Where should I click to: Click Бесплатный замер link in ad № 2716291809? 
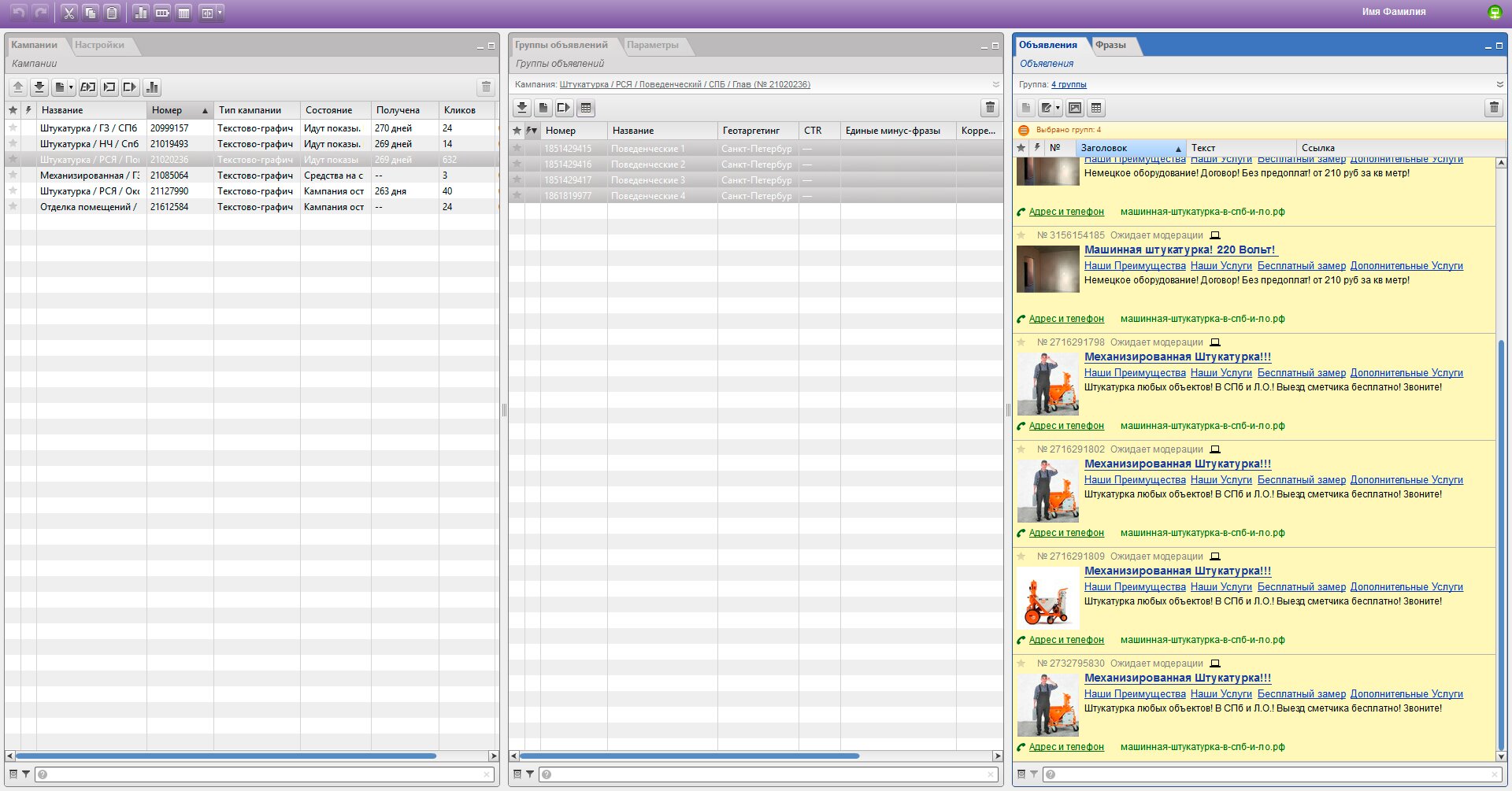pyautogui.click(x=1302, y=586)
